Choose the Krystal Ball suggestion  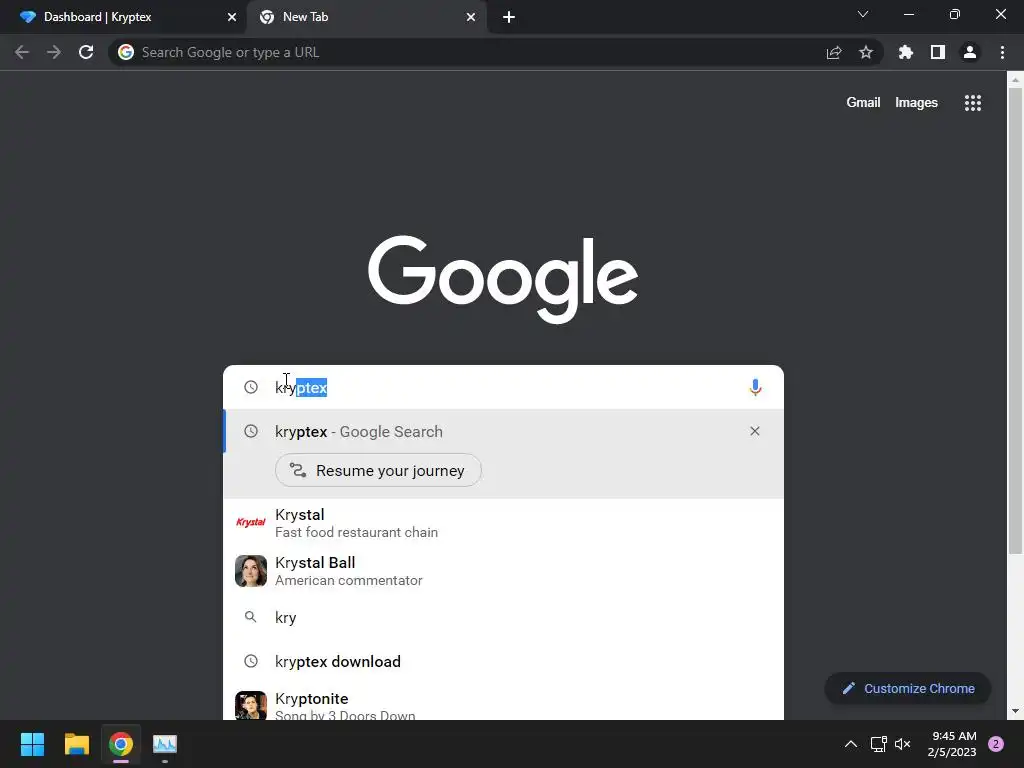(x=503, y=571)
